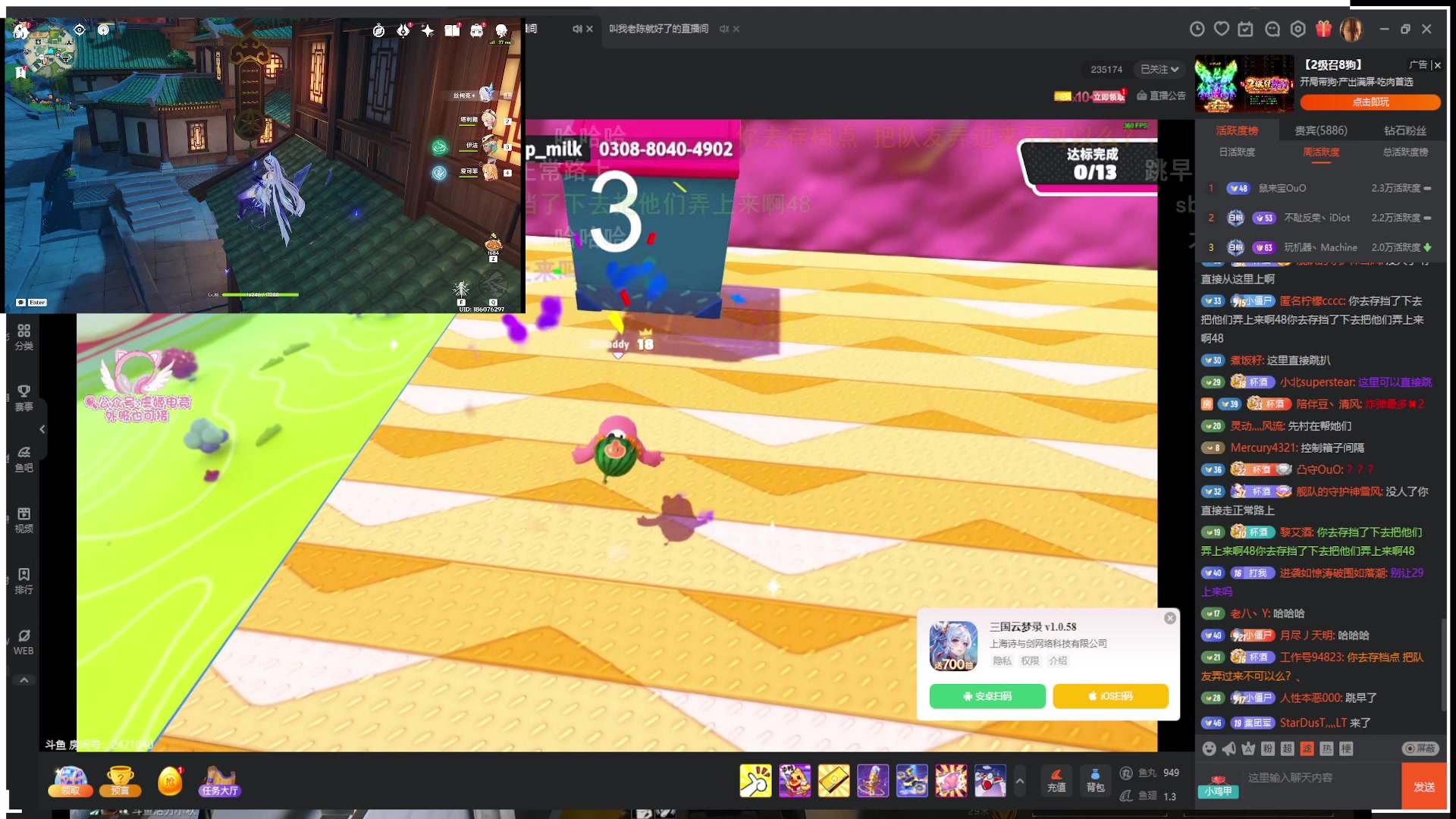The height and width of the screenshot is (819, 1456).
Task: Select the 日活跃度 sub-tab
Action: point(1237,152)
